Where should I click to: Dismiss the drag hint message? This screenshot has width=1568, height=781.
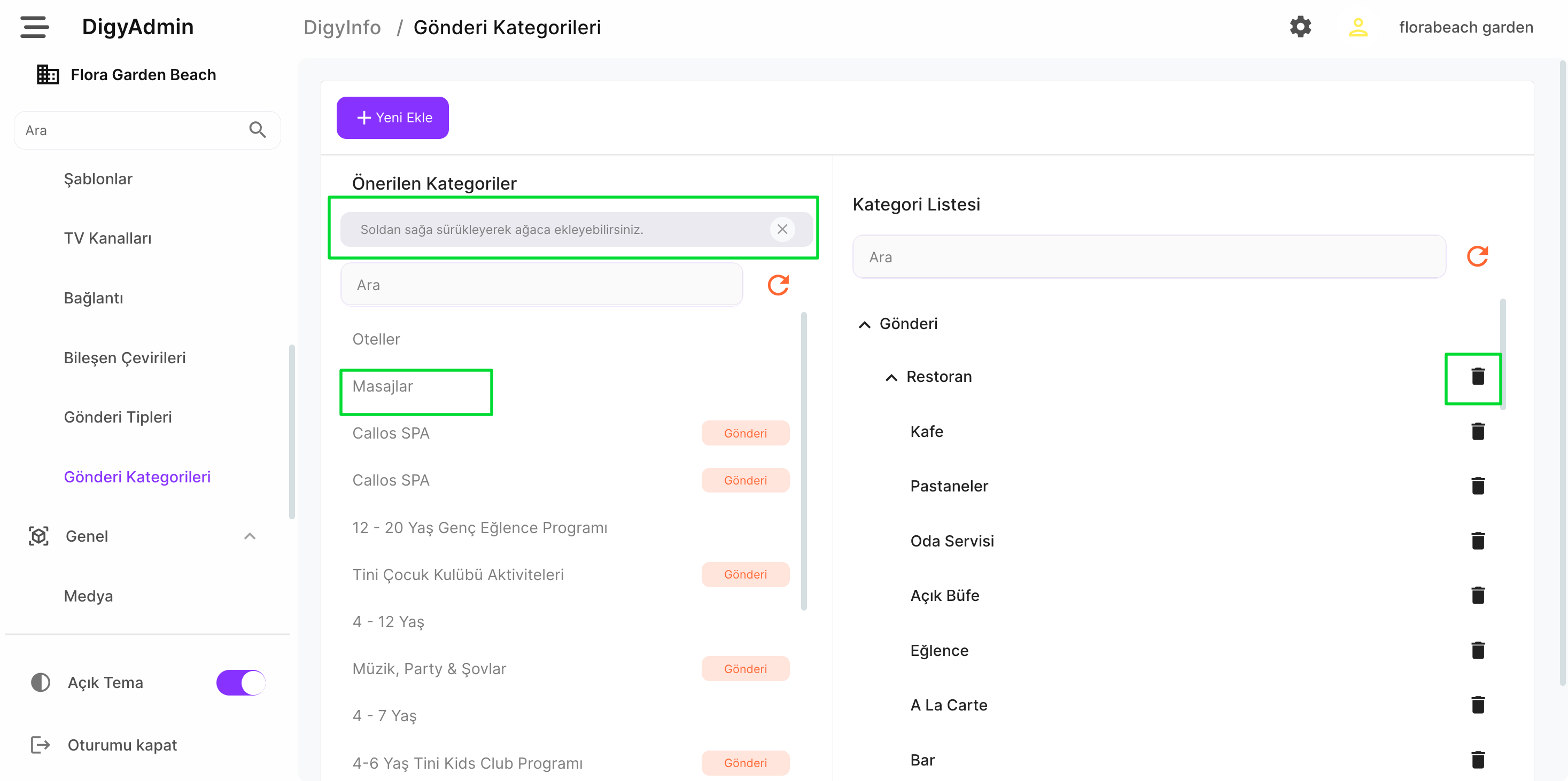pos(782,229)
